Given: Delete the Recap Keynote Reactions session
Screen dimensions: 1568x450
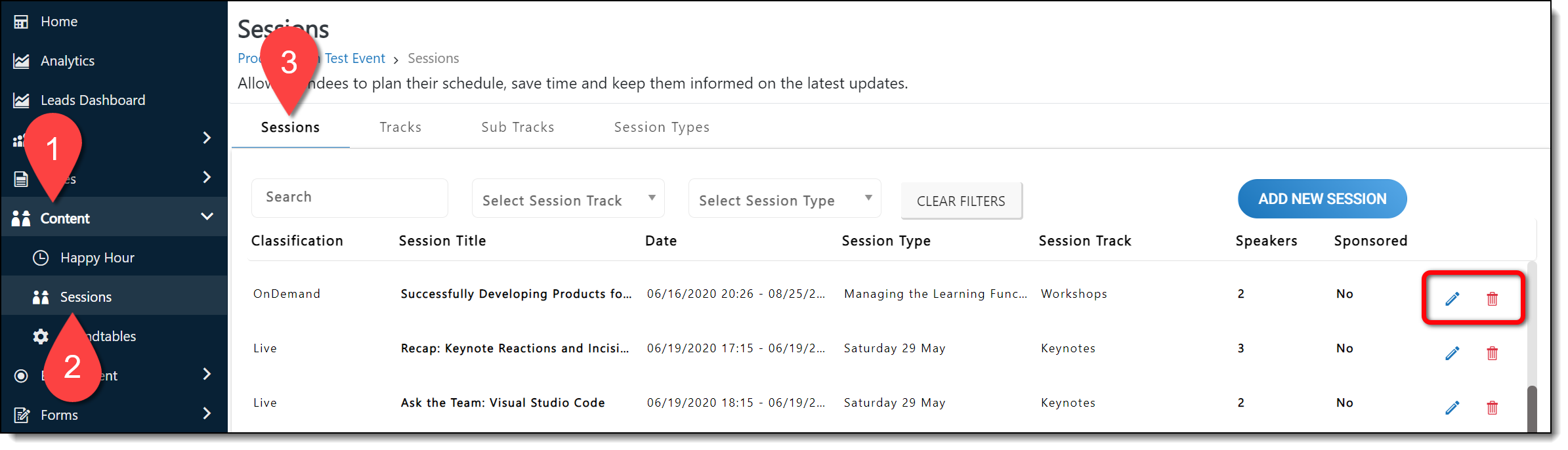Looking at the screenshot, I should pyautogui.click(x=1492, y=354).
